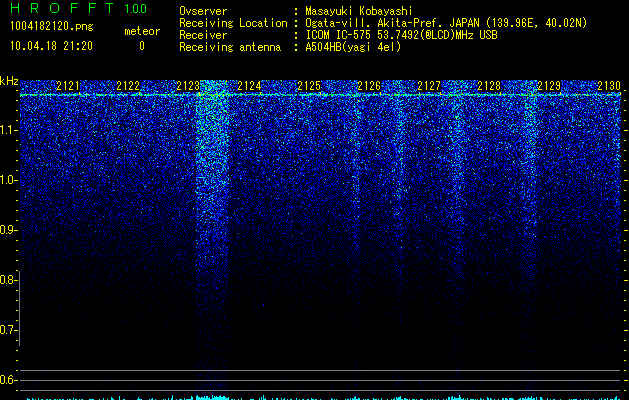
Task: Click the 2127 time marker
Action: point(429,86)
